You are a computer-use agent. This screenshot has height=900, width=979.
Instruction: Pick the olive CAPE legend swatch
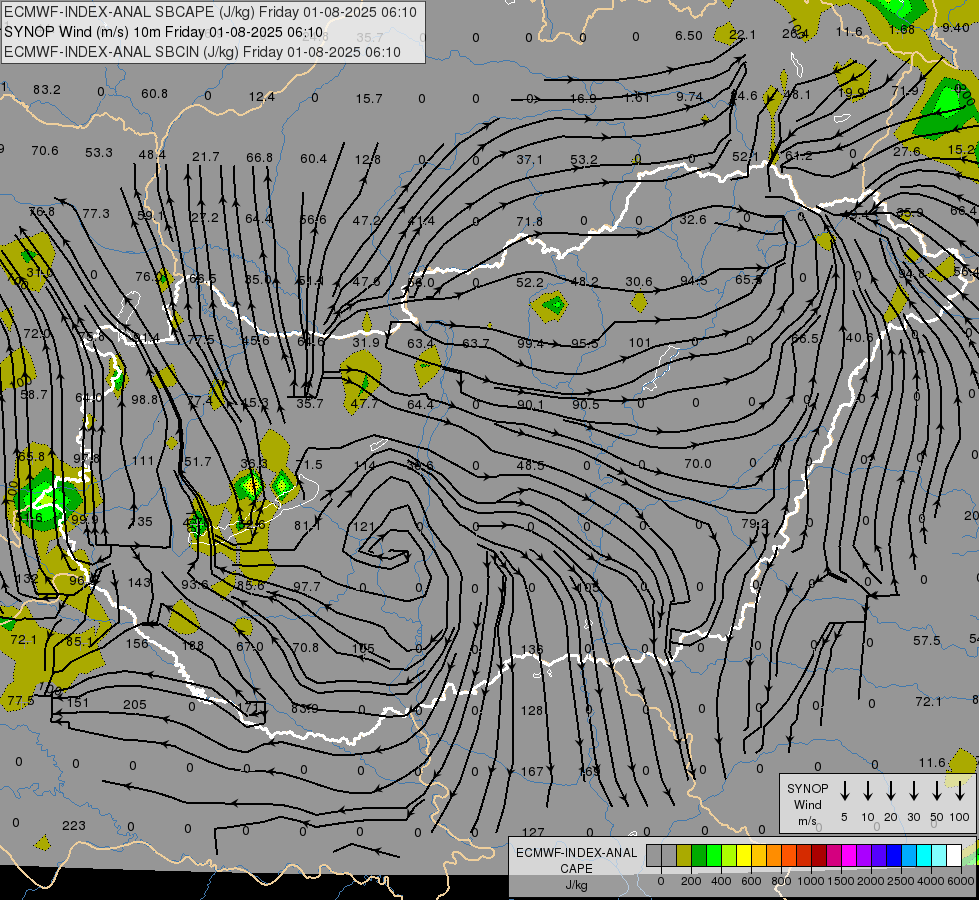point(684,855)
